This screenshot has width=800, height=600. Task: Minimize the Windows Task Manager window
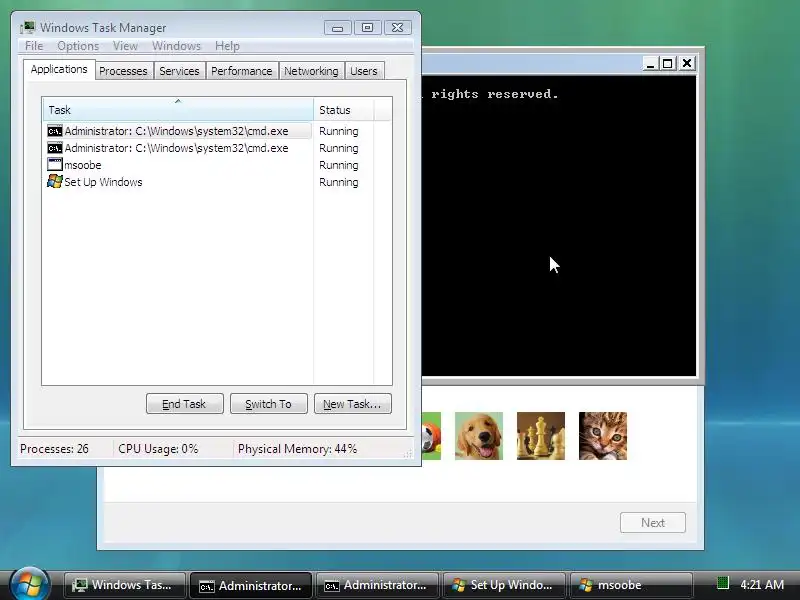[x=337, y=28]
